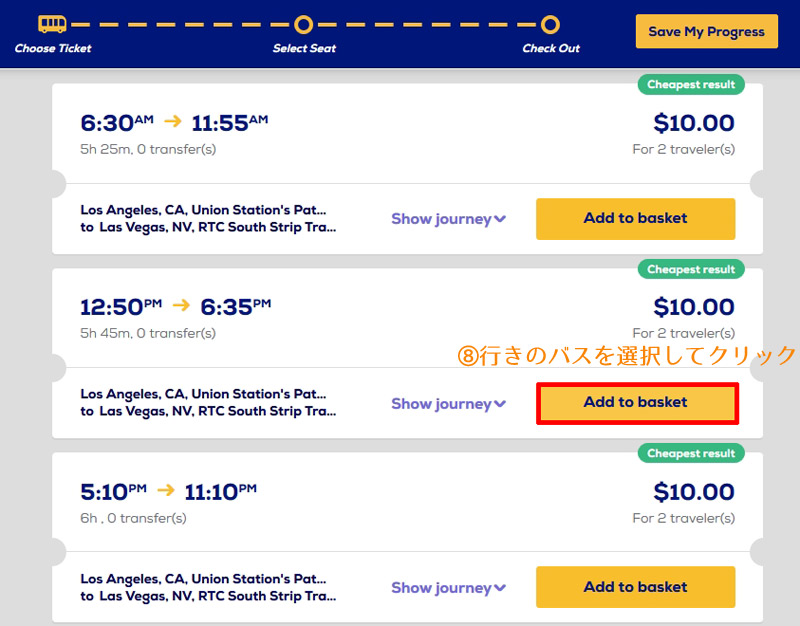
Task: Click the Choose Ticket step label
Action: [x=53, y=48]
